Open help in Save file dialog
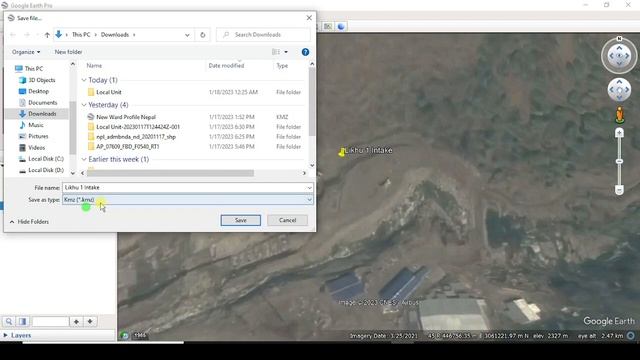 [x=305, y=52]
